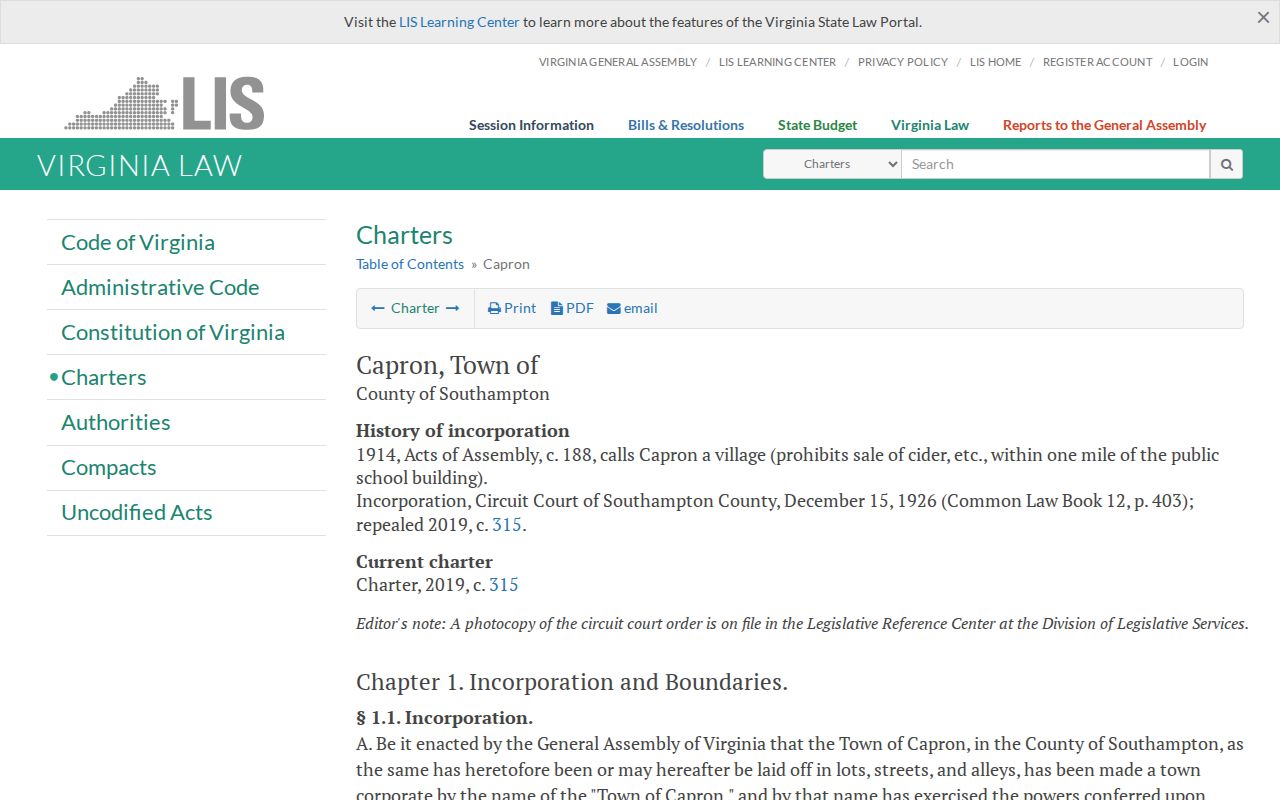The width and height of the screenshot is (1280, 800).
Task: Open Reports to the General Assembly
Action: click(1105, 125)
